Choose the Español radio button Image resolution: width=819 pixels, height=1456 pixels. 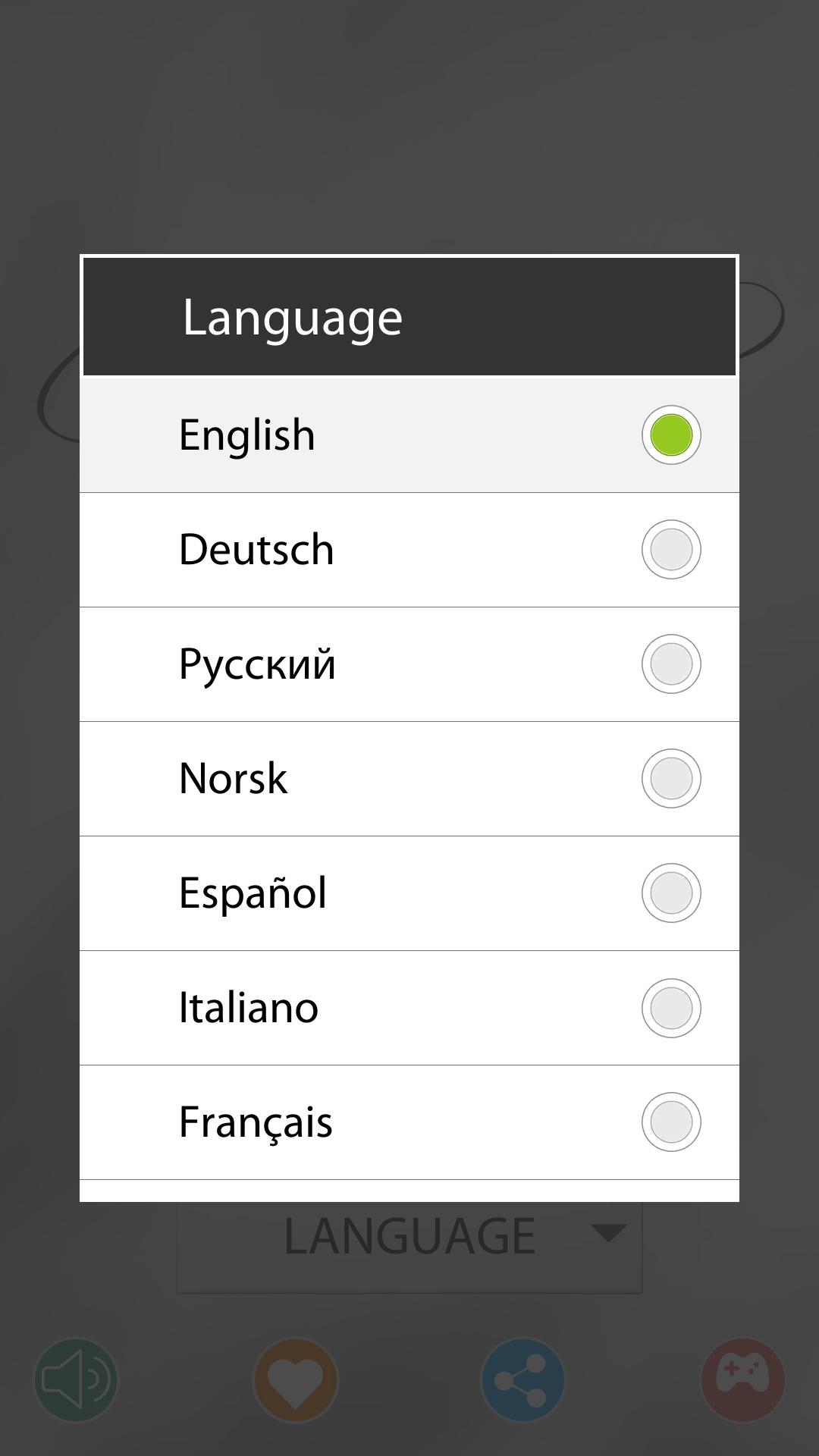click(x=671, y=893)
